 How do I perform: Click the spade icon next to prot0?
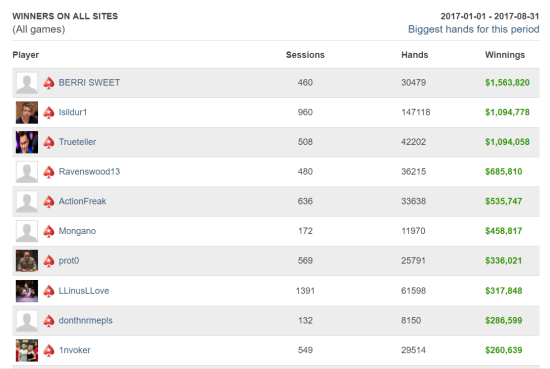pyautogui.click(x=49, y=261)
